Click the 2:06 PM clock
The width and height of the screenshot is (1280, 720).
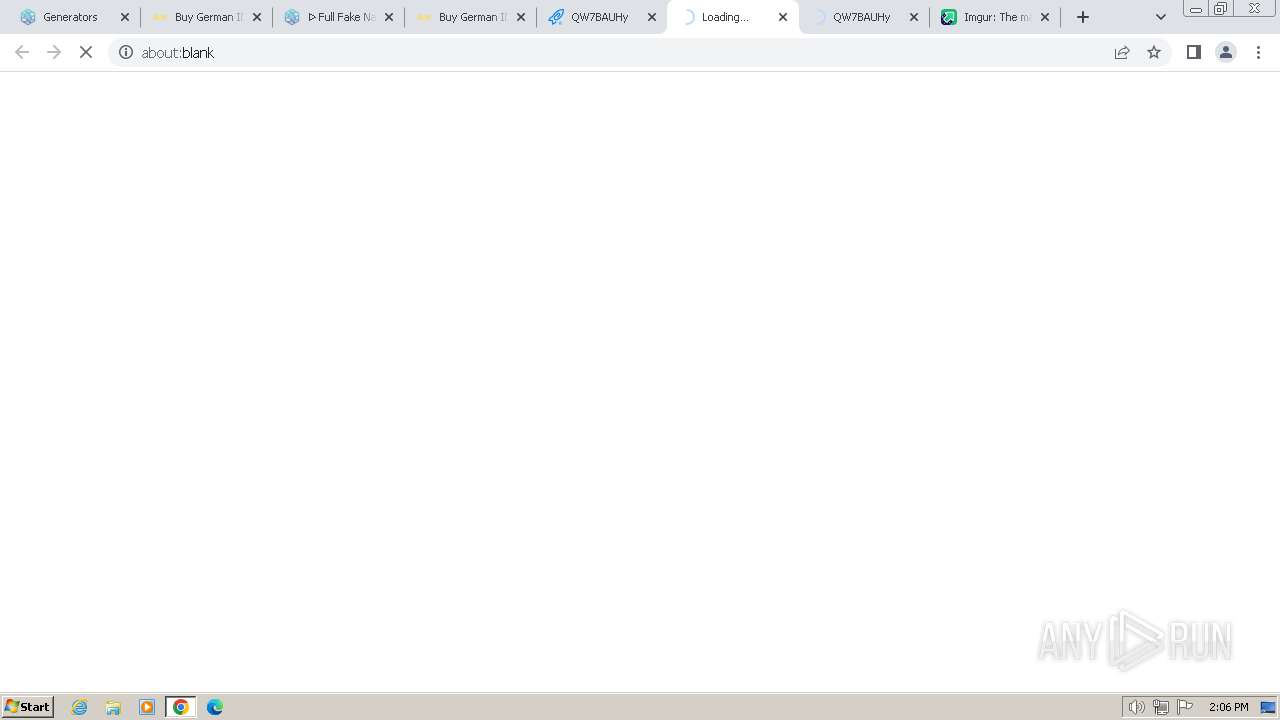1228,707
